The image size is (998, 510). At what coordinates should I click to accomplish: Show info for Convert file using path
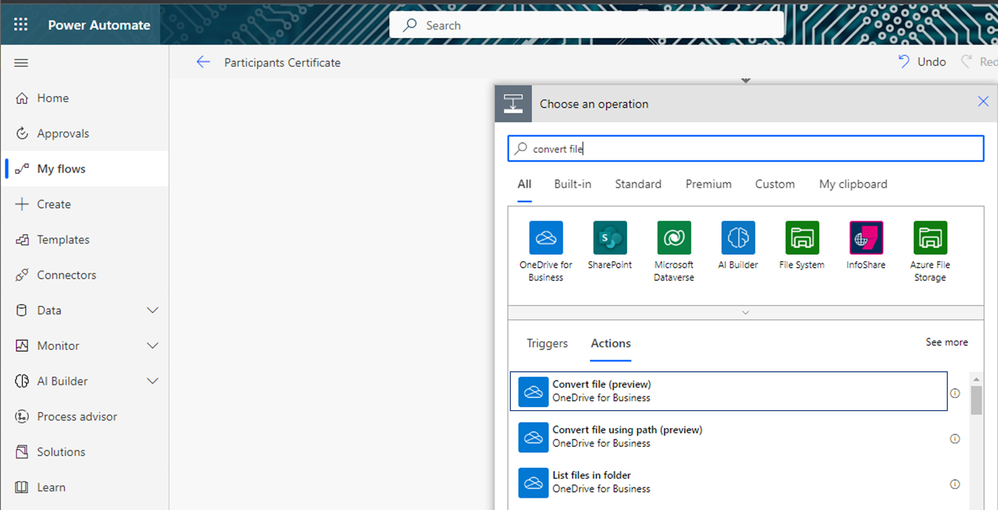tap(955, 439)
